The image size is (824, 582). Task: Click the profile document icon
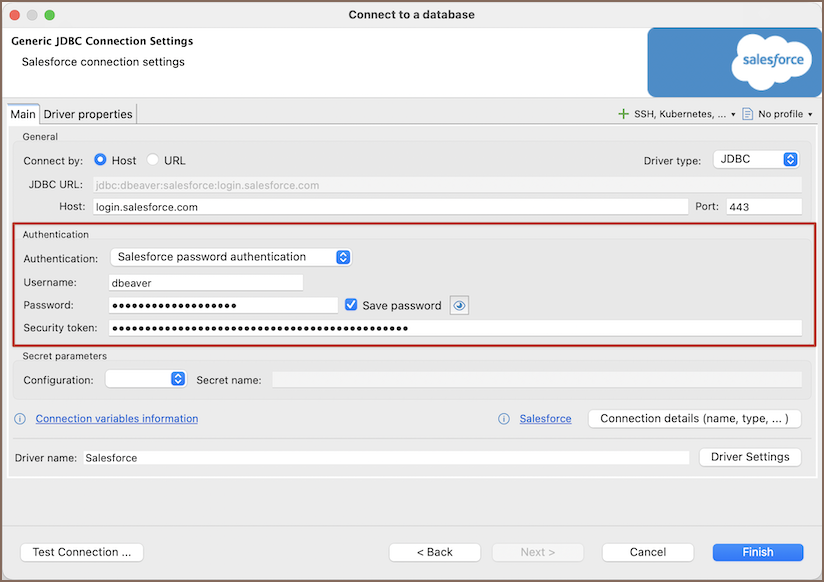[747, 114]
